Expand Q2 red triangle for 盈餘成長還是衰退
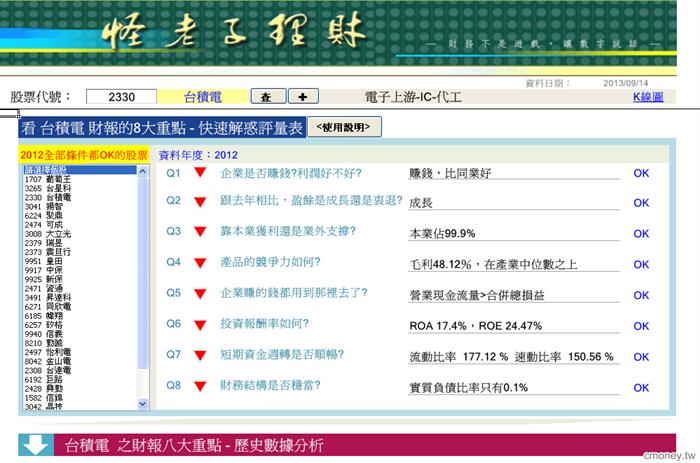The width and height of the screenshot is (700, 463). pos(200,202)
